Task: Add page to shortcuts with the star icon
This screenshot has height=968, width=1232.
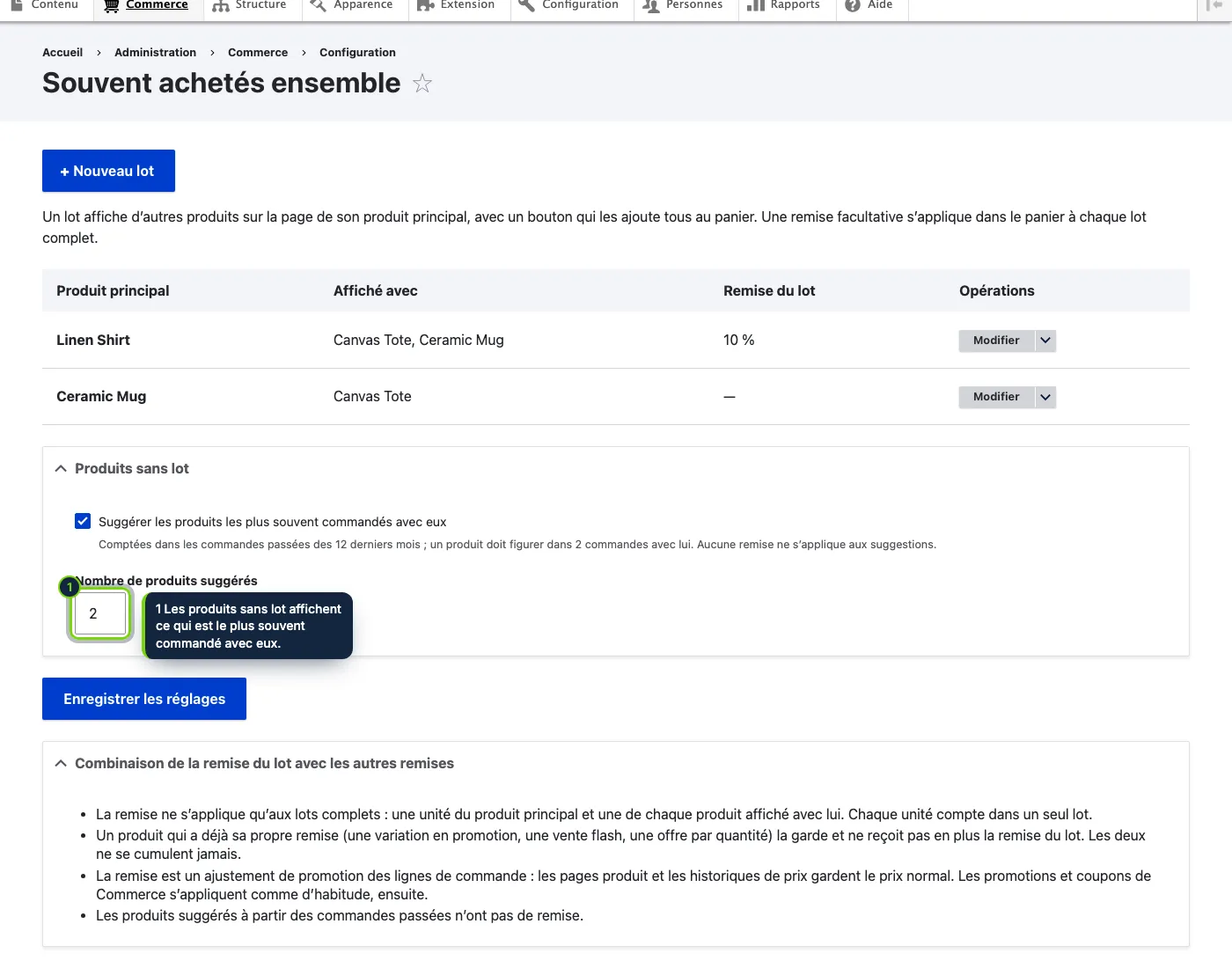Action: [x=422, y=84]
